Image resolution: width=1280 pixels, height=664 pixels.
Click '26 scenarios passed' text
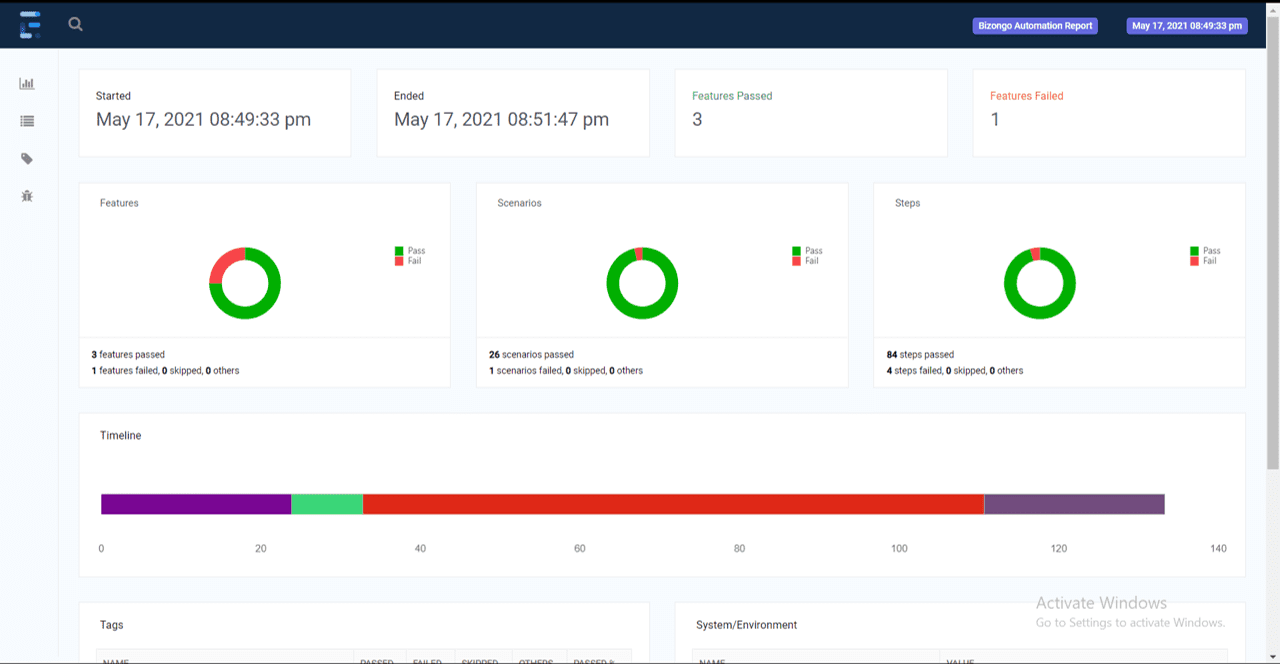pyautogui.click(x=531, y=355)
